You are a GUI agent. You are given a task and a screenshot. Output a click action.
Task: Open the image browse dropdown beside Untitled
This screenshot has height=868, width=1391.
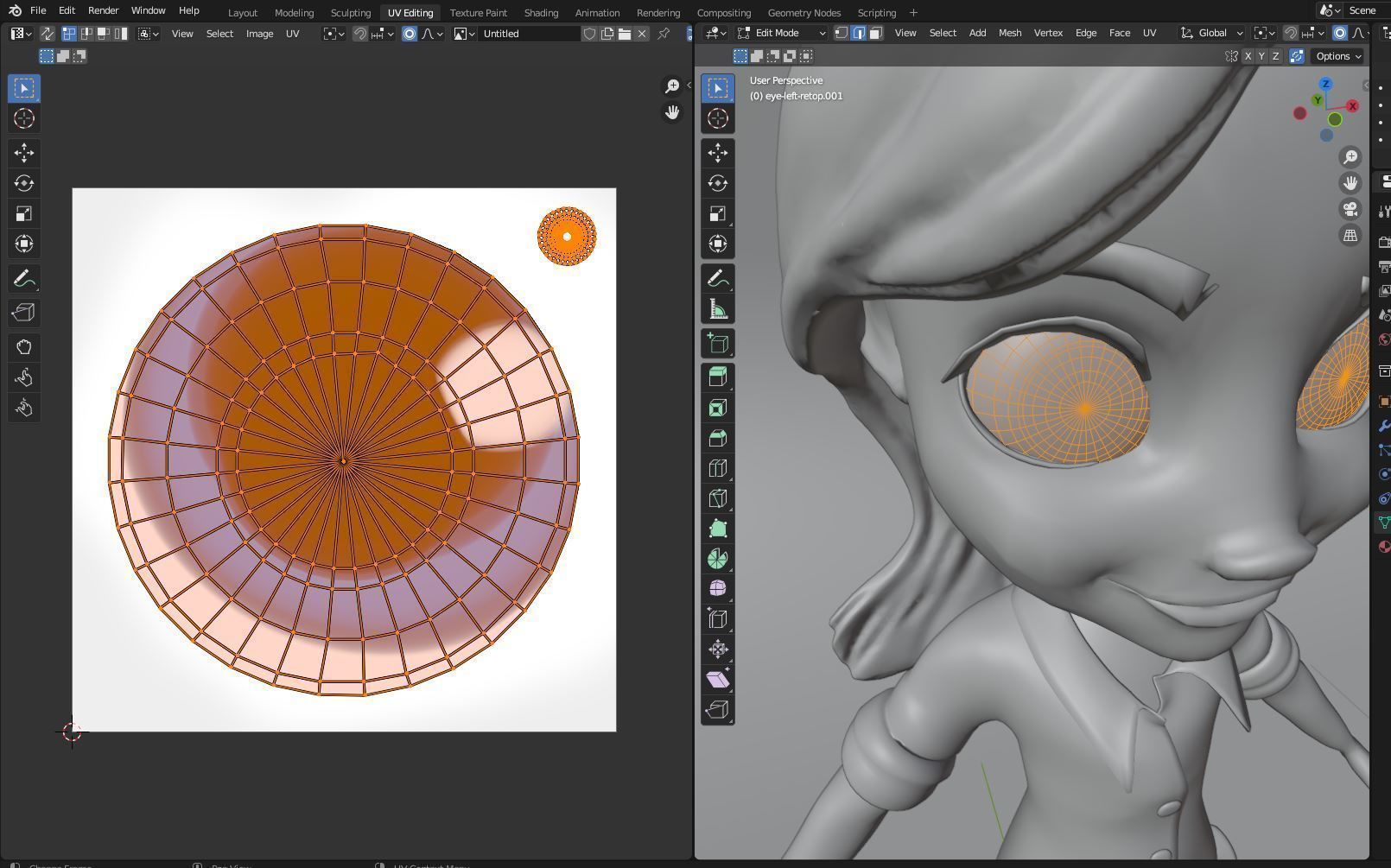[465, 34]
